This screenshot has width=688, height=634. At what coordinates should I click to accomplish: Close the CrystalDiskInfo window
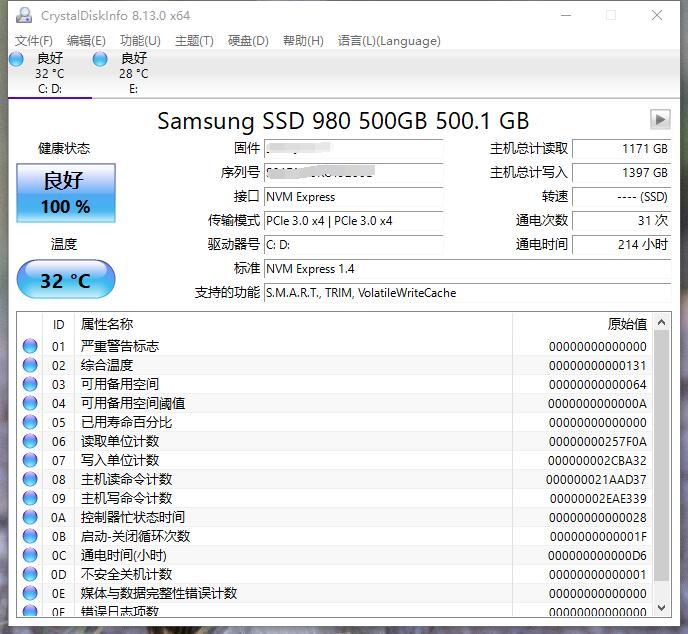(x=657, y=15)
